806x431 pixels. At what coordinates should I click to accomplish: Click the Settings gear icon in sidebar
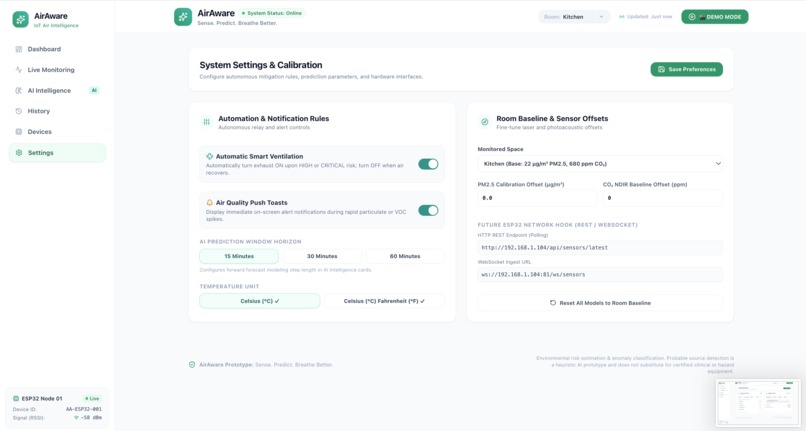pos(19,153)
